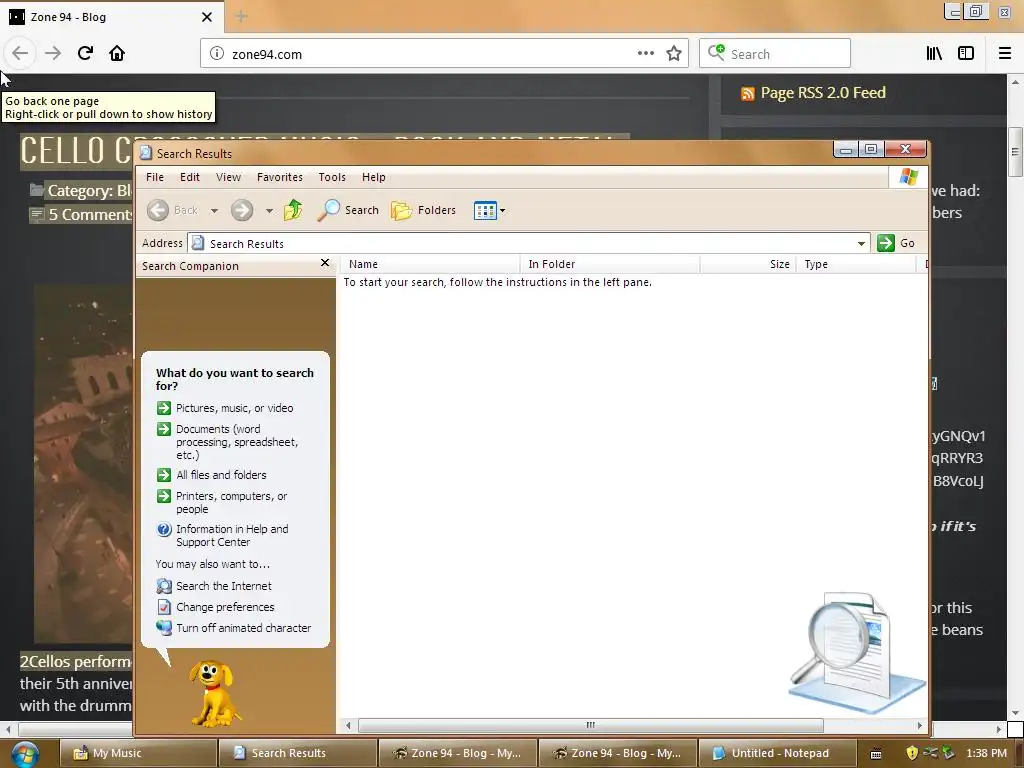Open the Help menu
This screenshot has height=768, width=1024.
374,177
